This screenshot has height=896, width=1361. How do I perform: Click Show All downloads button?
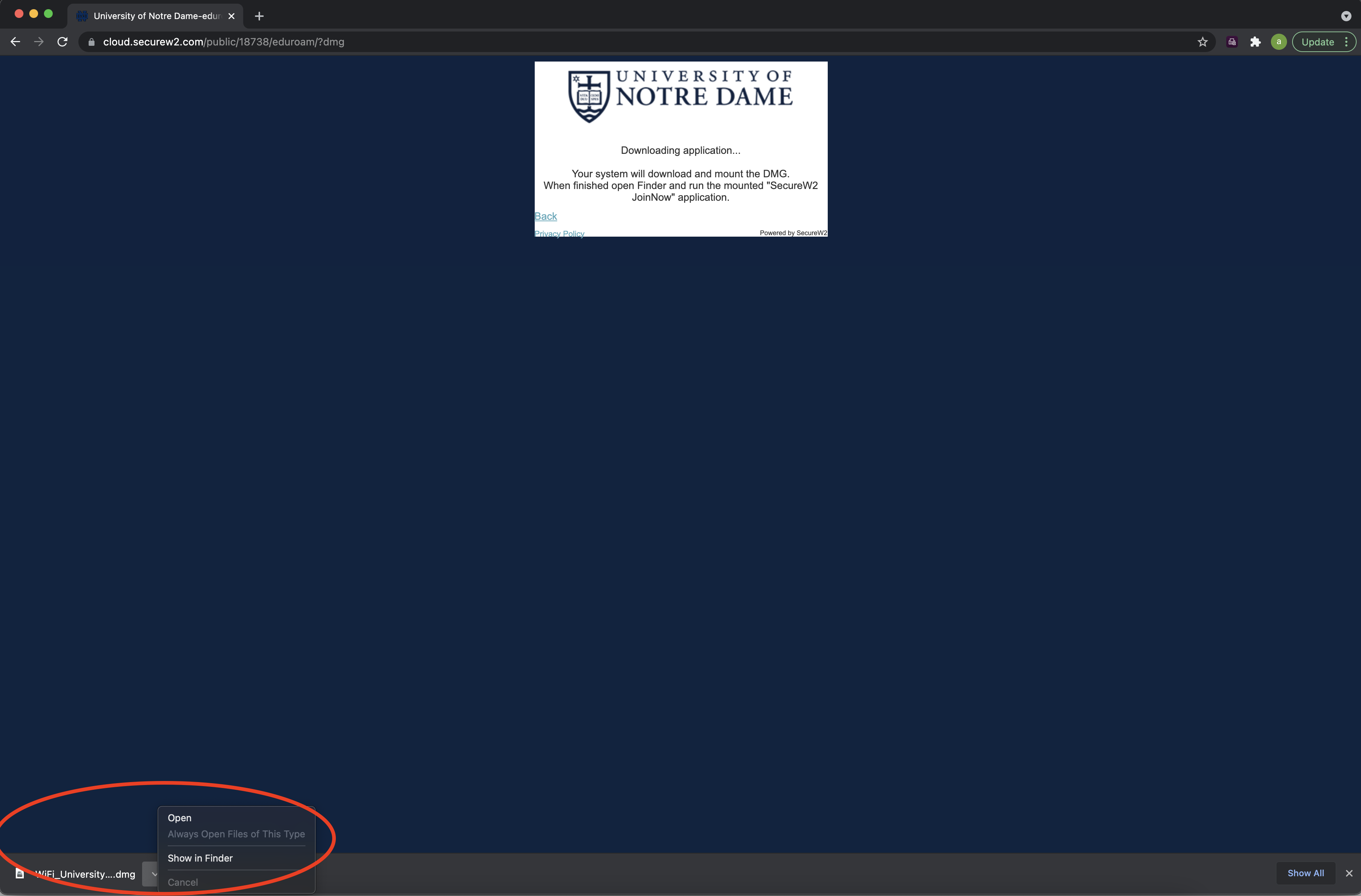pyautogui.click(x=1305, y=873)
